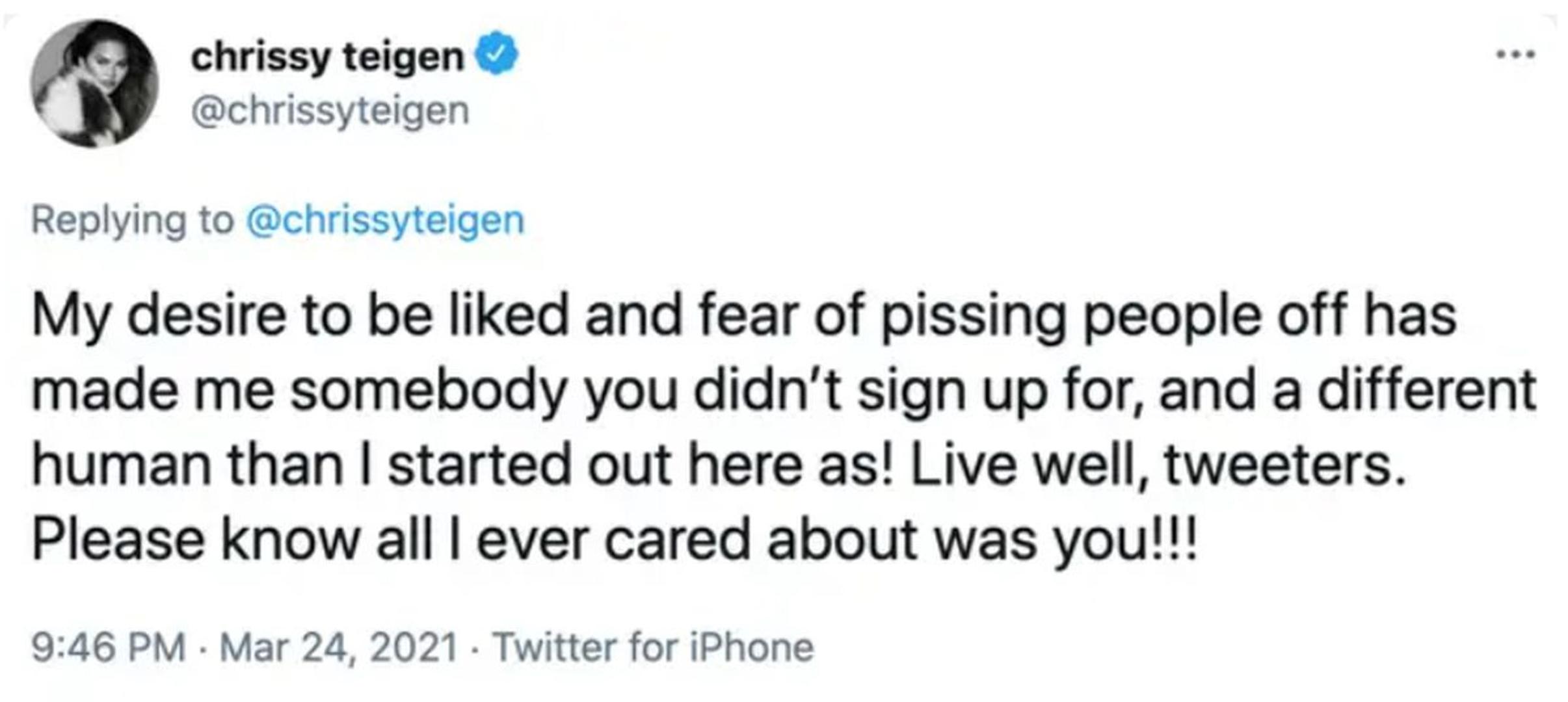This screenshot has width=1568, height=702.
Task: Click the Twitter for iPhone source label
Action: click(653, 647)
